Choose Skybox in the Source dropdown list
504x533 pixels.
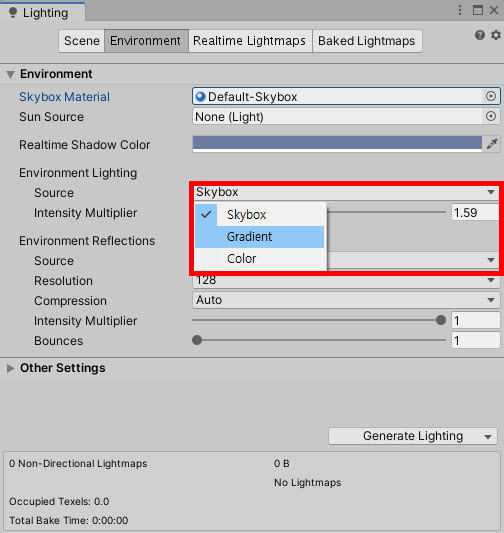click(x=260, y=214)
